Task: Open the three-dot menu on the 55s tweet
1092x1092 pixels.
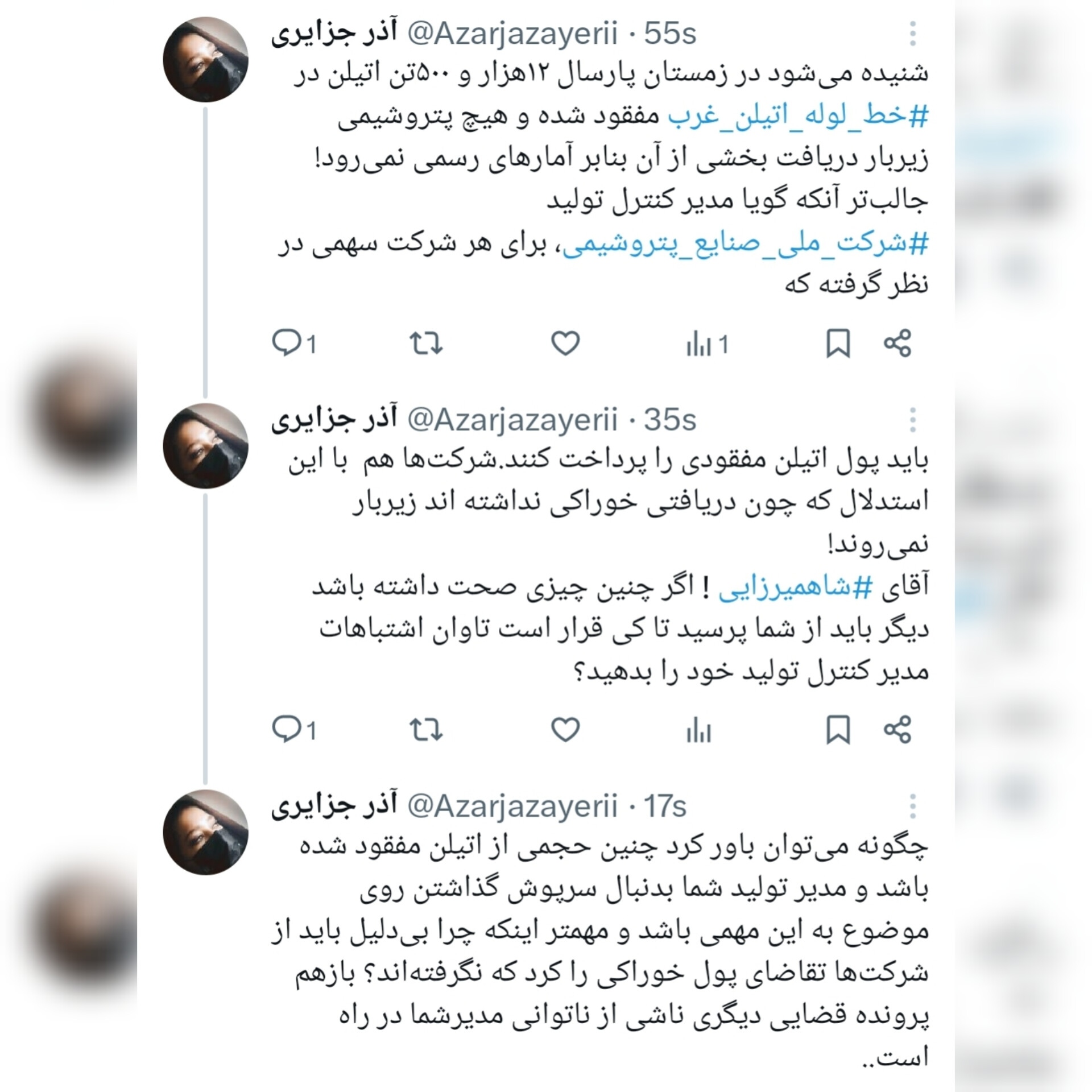Action: click(913, 34)
